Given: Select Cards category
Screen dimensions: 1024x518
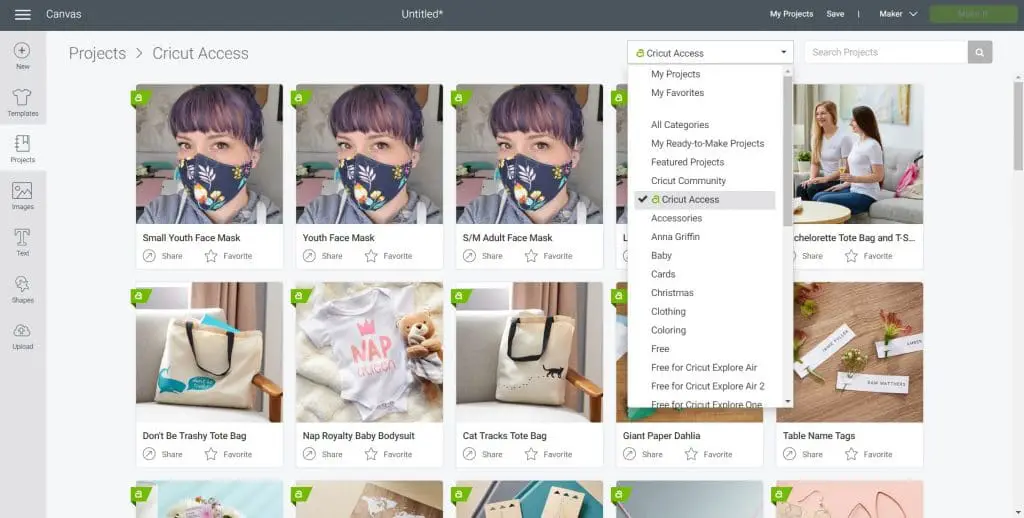Looking at the screenshot, I should pos(663,274).
